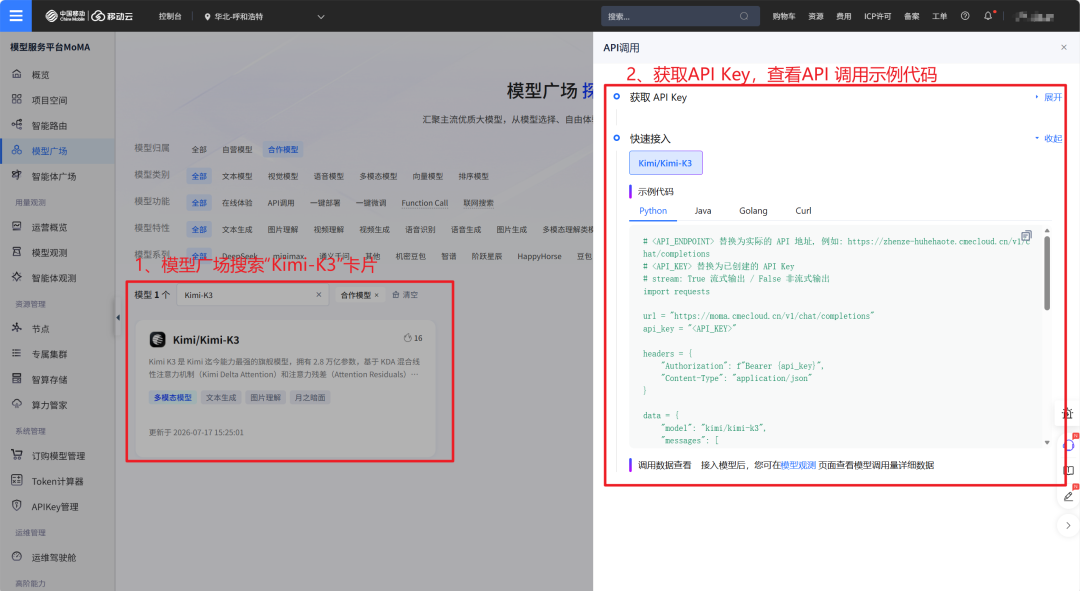
Task: Click the top header 搜索 input box
Action: [680, 17]
